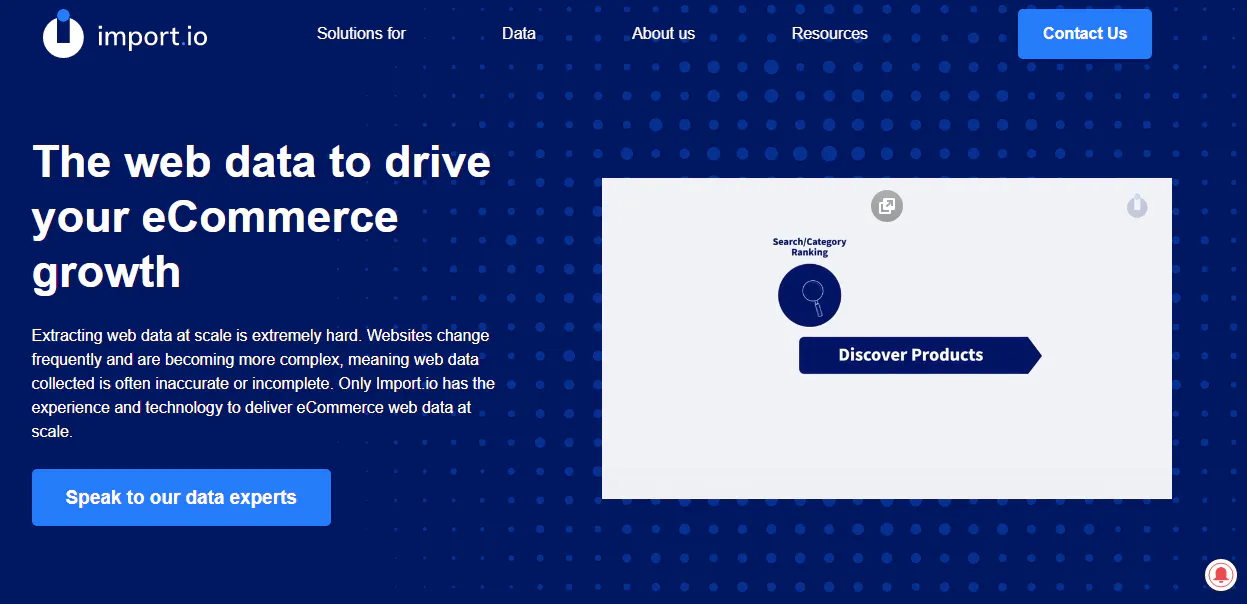Image resolution: width=1247 pixels, height=604 pixels.
Task: Click the Search/Category Ranking label
Action: 809,245
